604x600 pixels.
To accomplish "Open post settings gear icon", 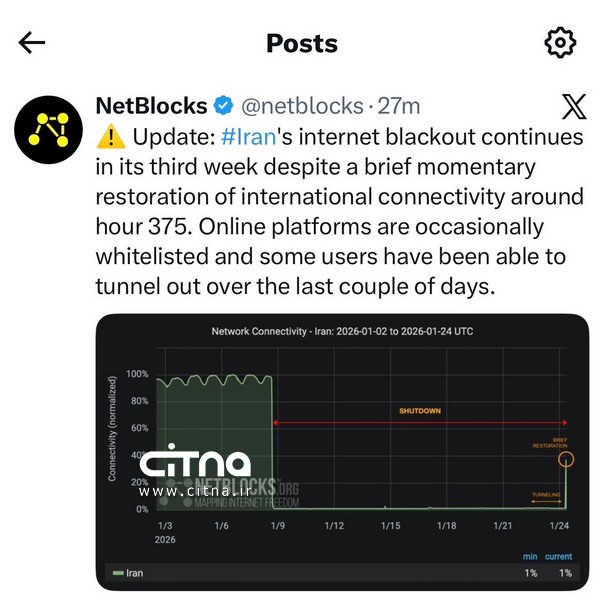I will click(x=559, y=43).
